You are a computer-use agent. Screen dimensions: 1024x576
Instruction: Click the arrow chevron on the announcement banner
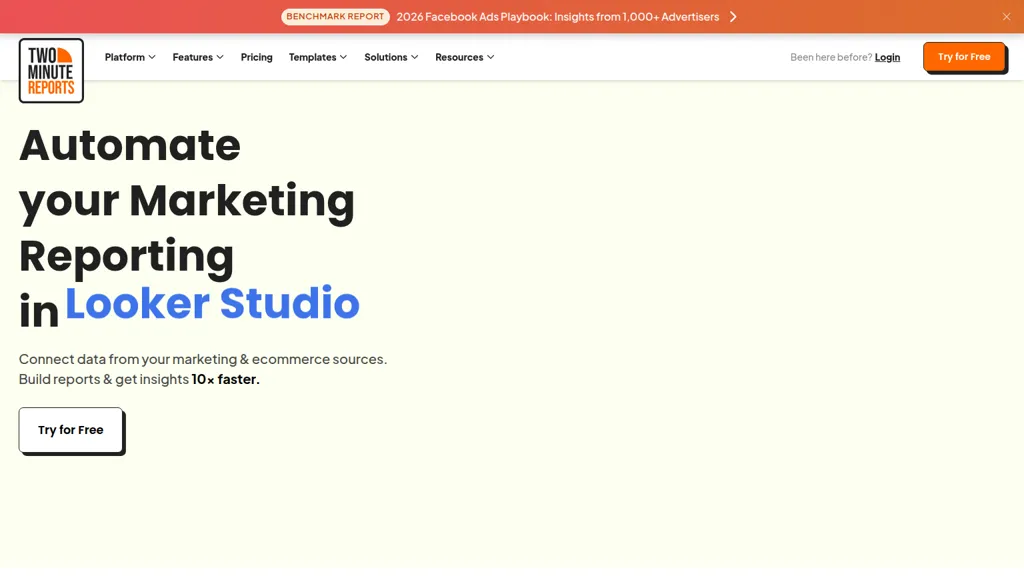coord(733,17)
